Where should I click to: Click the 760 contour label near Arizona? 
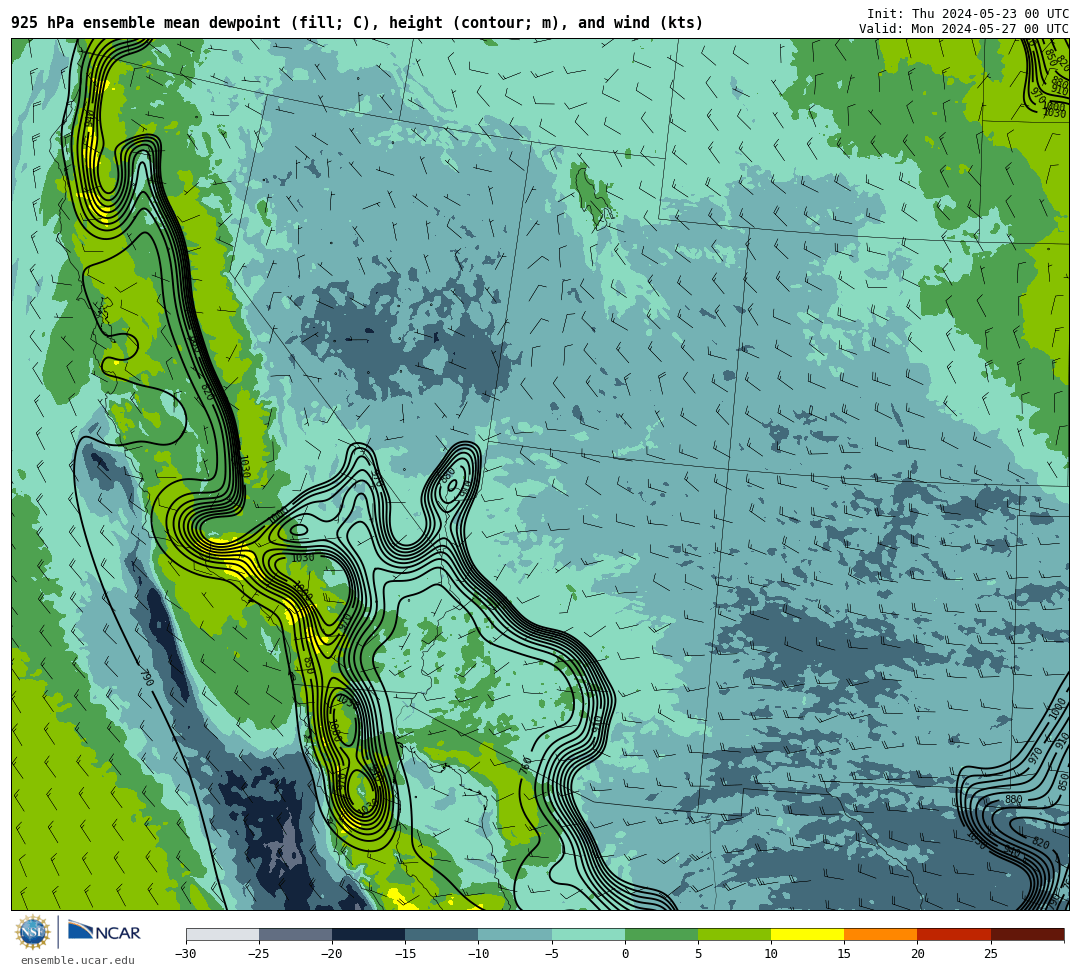(x=526, y=765)
